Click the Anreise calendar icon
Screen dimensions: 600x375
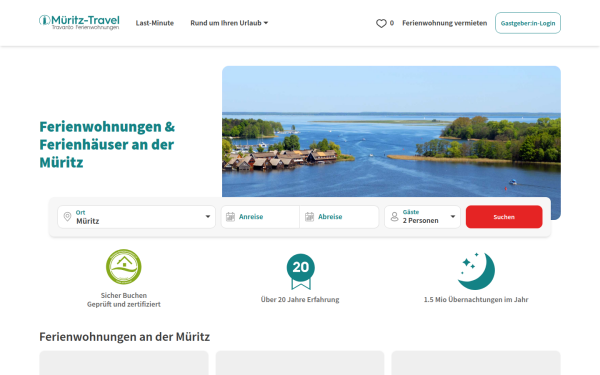230,217
